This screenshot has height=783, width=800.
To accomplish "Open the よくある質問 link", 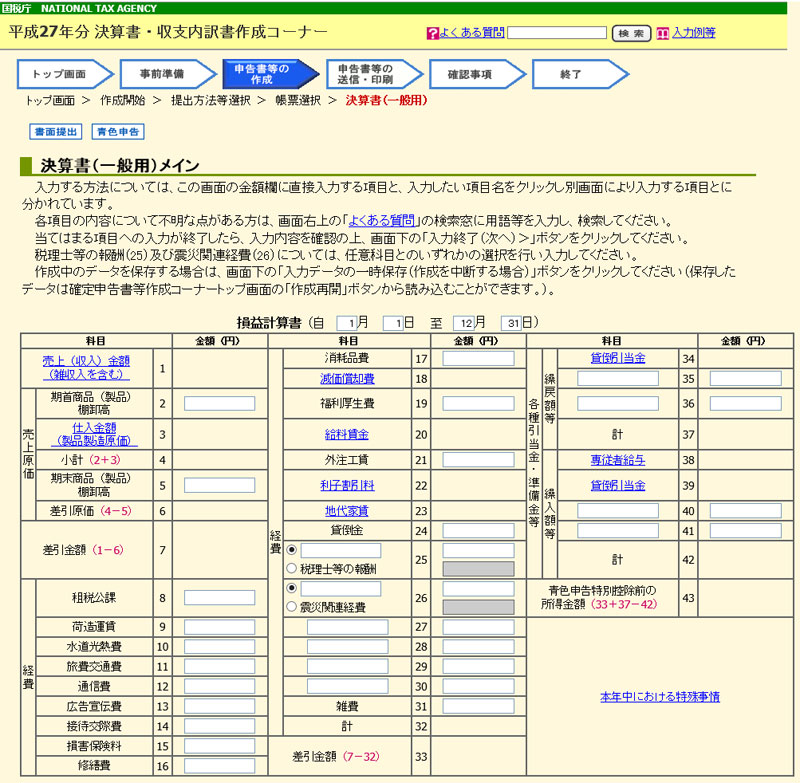I will point(471,33).
